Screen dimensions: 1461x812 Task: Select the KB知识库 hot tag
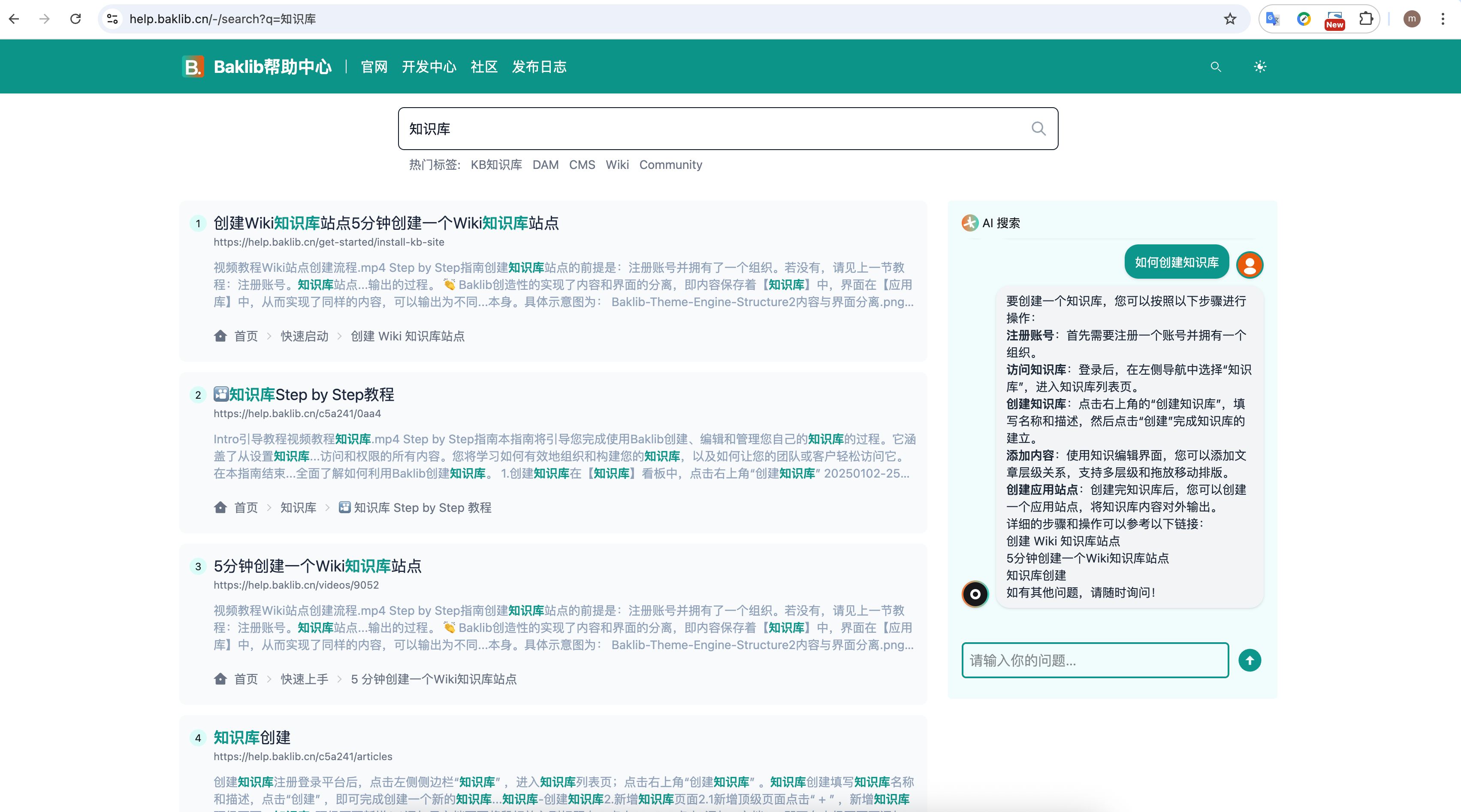(496, 165)
